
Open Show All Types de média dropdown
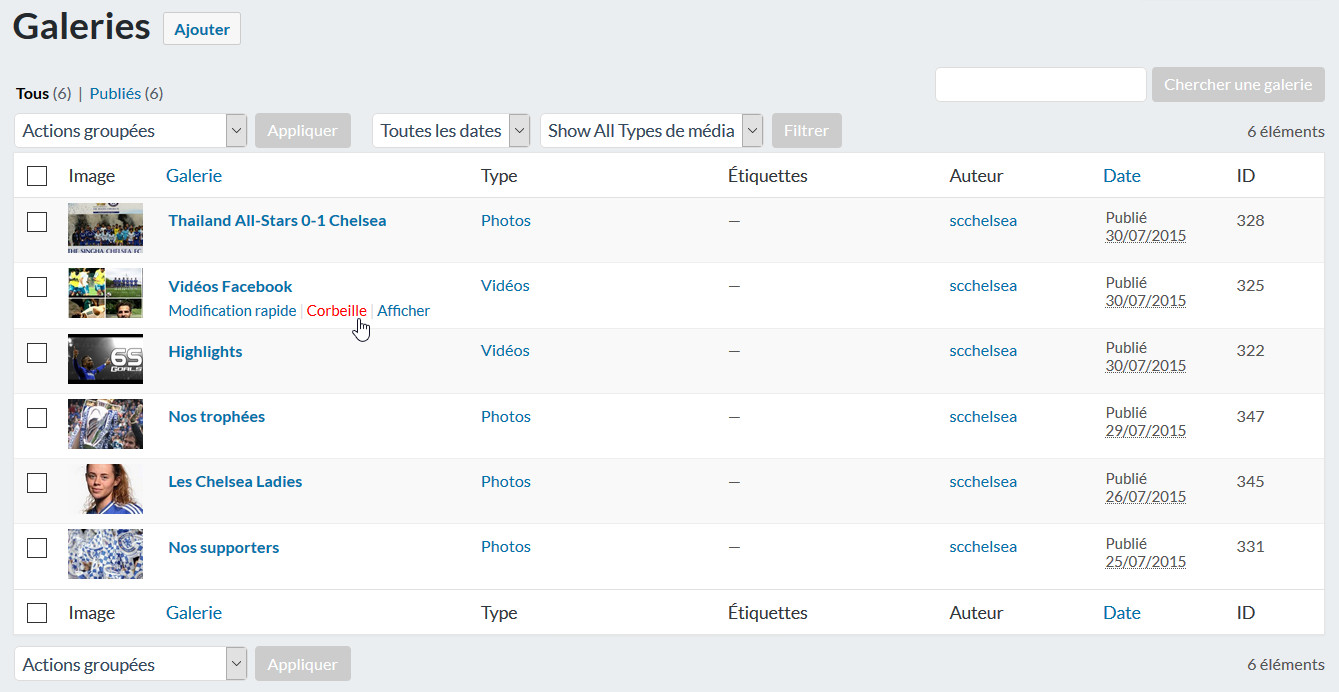(x=652, y=130)
